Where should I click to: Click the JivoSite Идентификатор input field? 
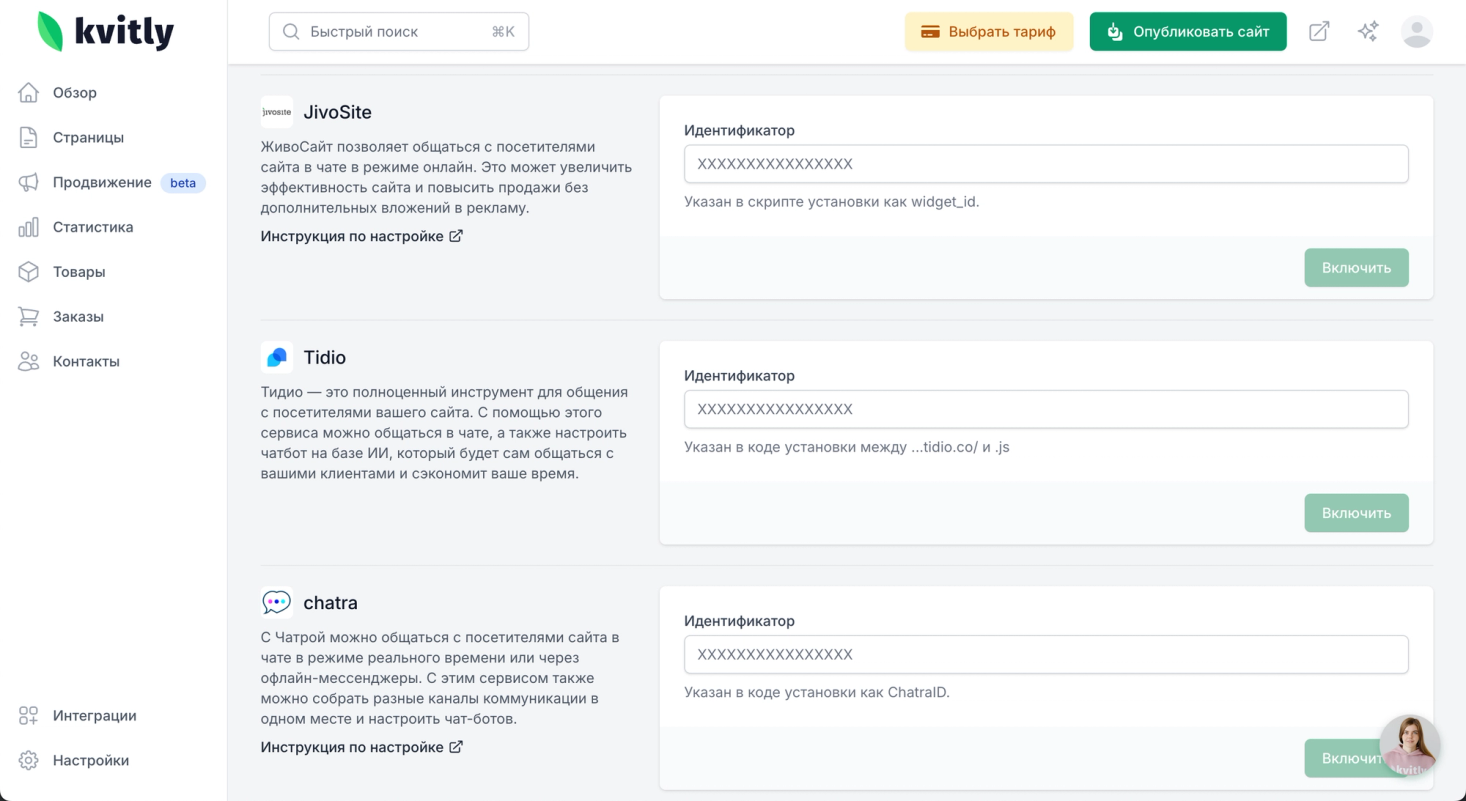click(x=1046, y=164)
